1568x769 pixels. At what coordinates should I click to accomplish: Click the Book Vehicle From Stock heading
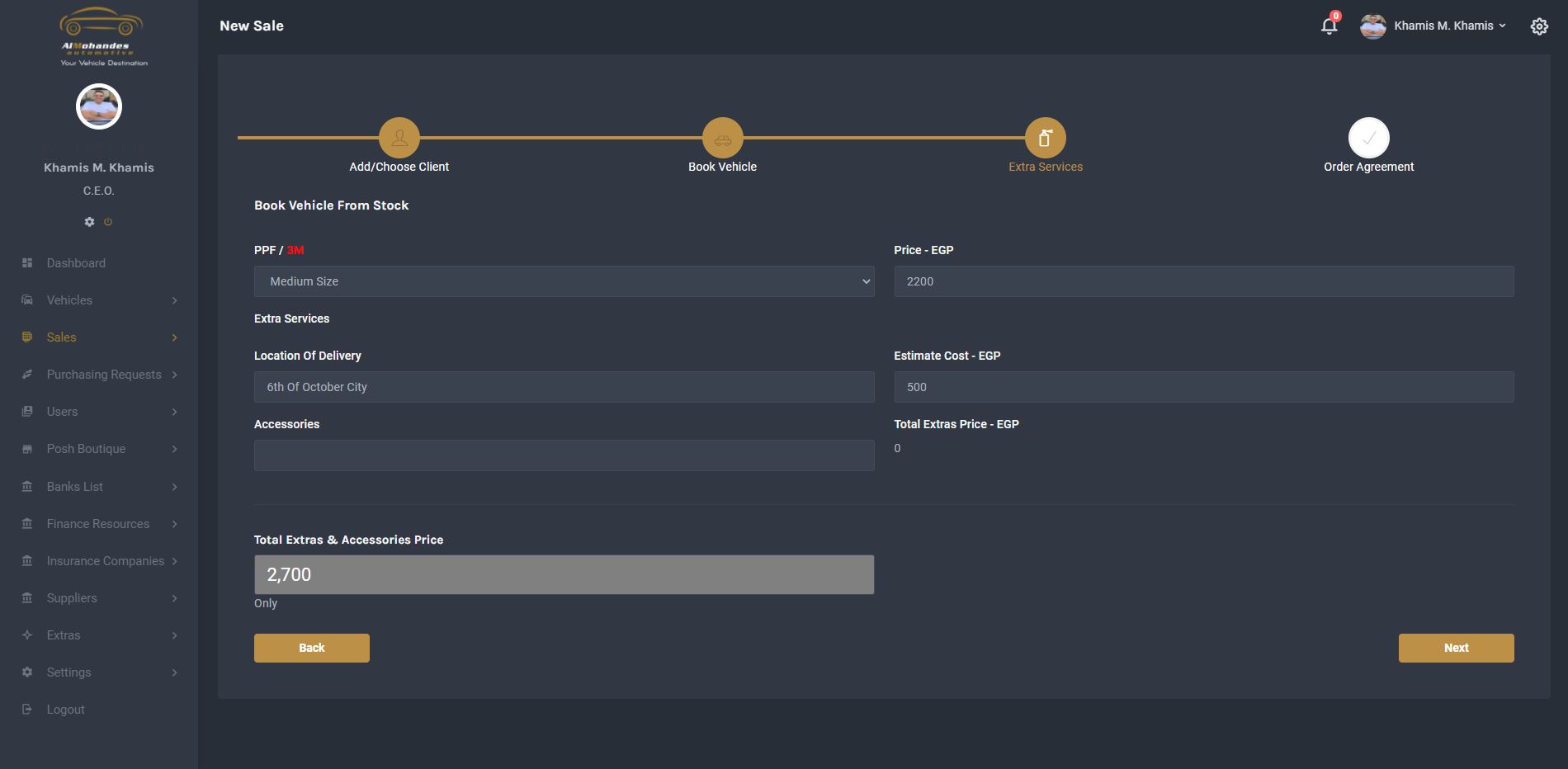[332, 205]
